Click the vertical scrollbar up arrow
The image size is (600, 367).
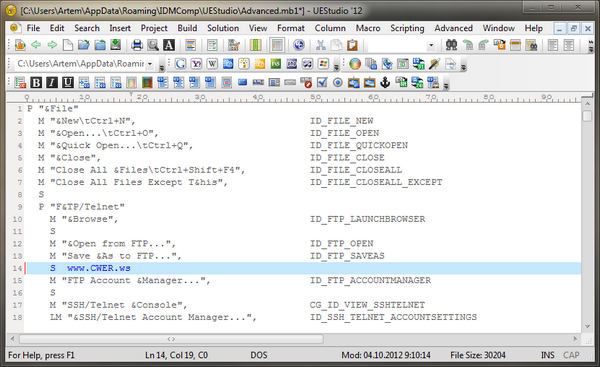(587, 104)
